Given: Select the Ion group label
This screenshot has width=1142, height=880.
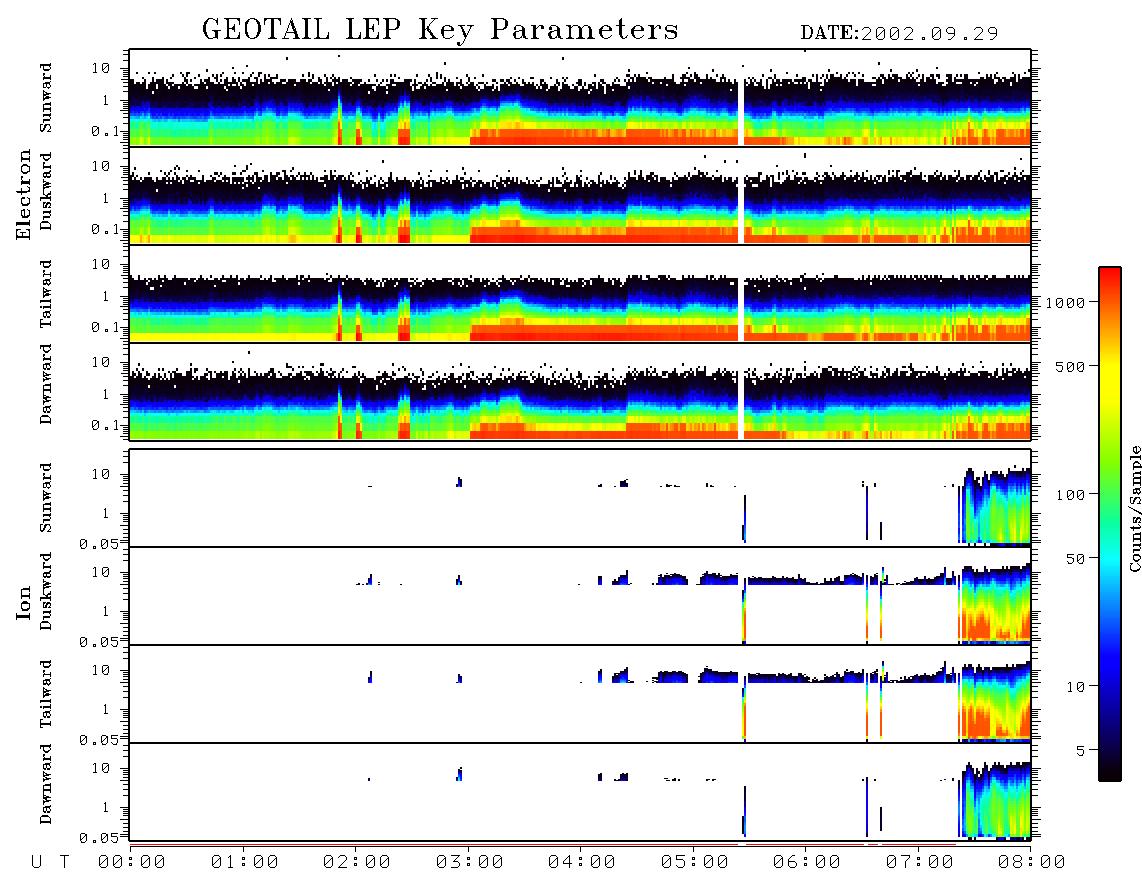Looking at the screenshot, I should click(23, 602).
